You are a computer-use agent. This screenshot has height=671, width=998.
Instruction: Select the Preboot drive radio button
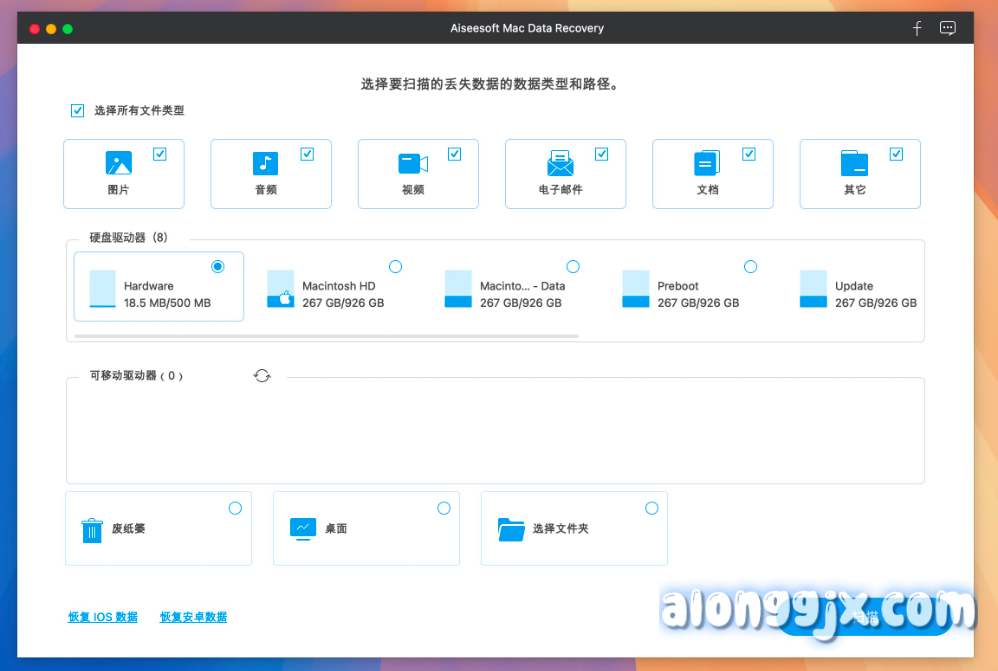(750, 267)
